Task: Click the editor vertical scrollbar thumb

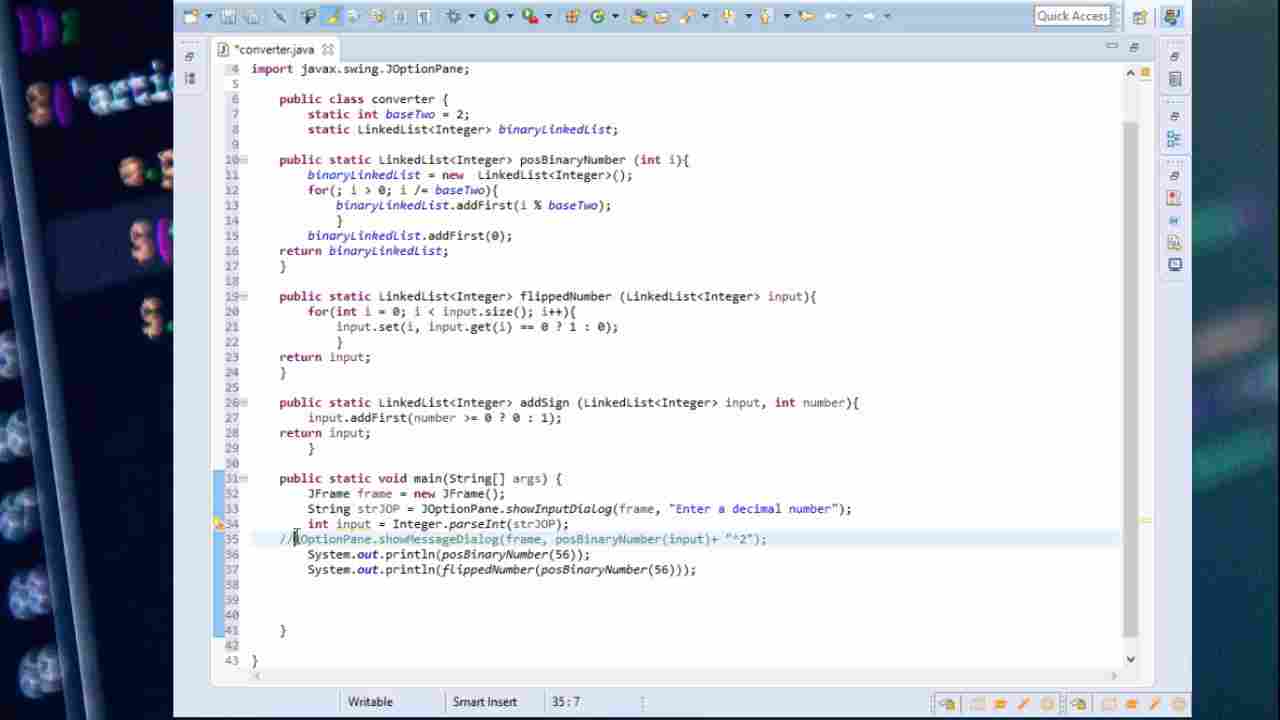Action: click(1131, 378)
